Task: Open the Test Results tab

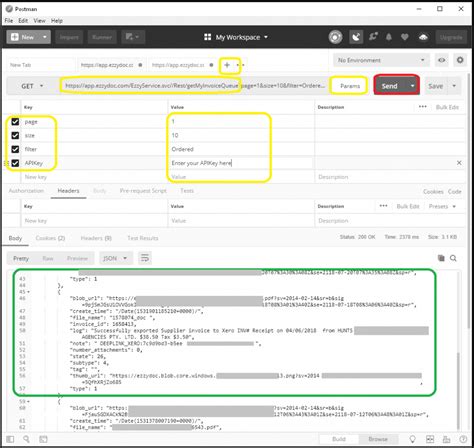Action: point(143,238)
